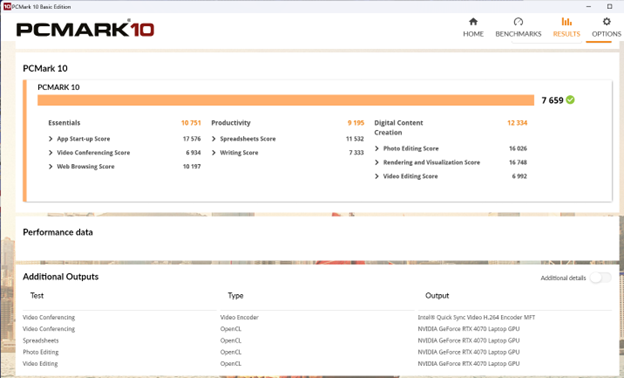This screenshot has width=624, height=378.
Task: Expand Photo Editing Score
Action: pyautogui.click(x=377, y=148)
